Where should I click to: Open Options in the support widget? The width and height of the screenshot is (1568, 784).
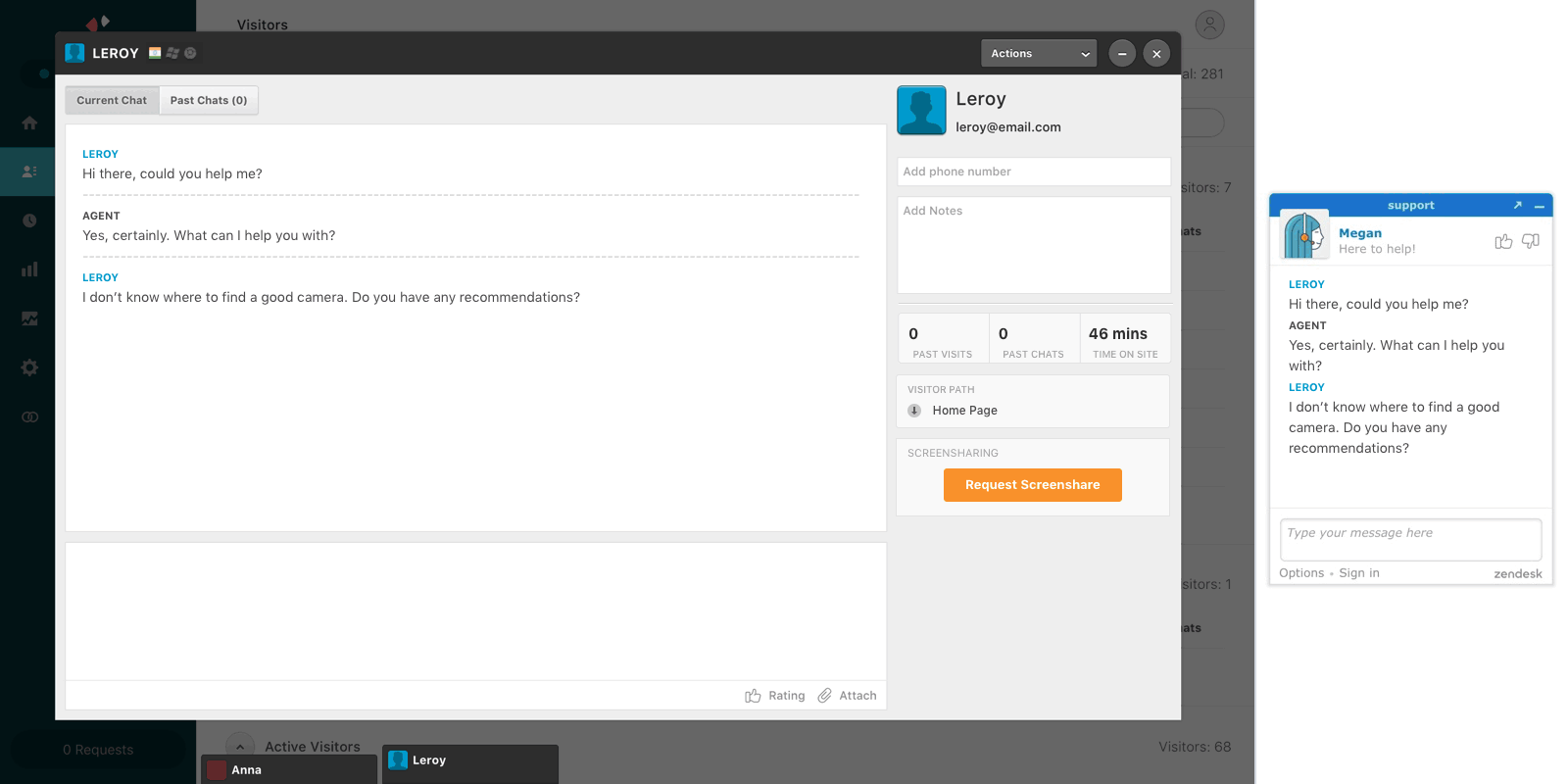click(1300, 573)
